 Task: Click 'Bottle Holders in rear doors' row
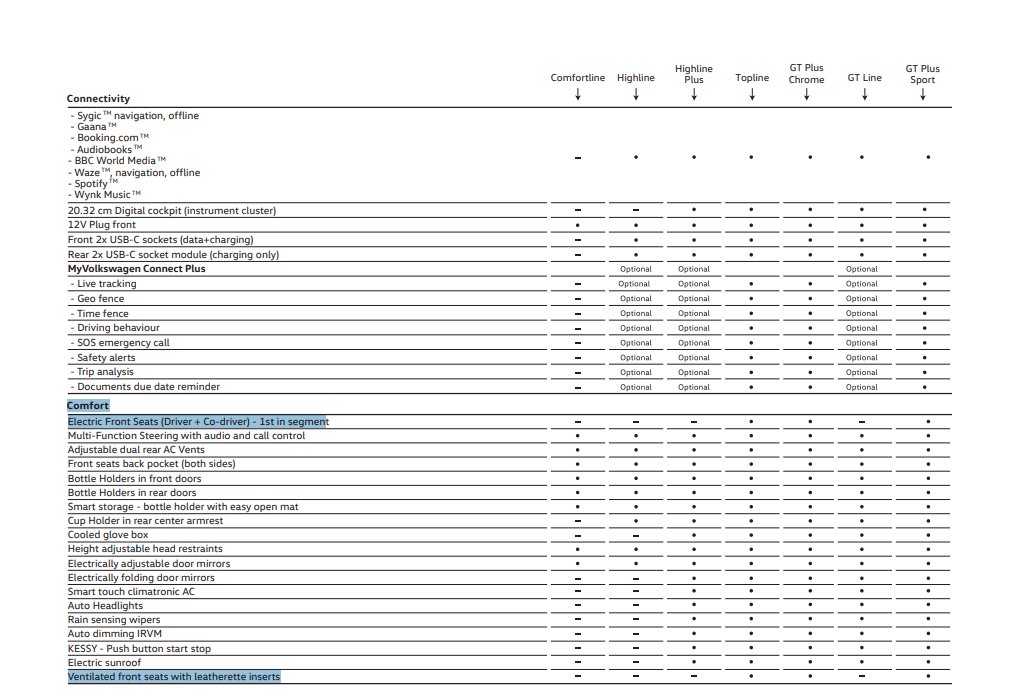pos(132,493)
